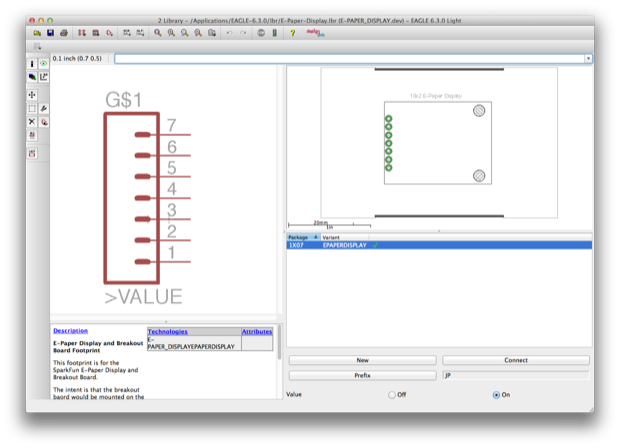Screen dimensions: 620x448
Task: Click the Prefix button
Action: [x=363, y=375]
